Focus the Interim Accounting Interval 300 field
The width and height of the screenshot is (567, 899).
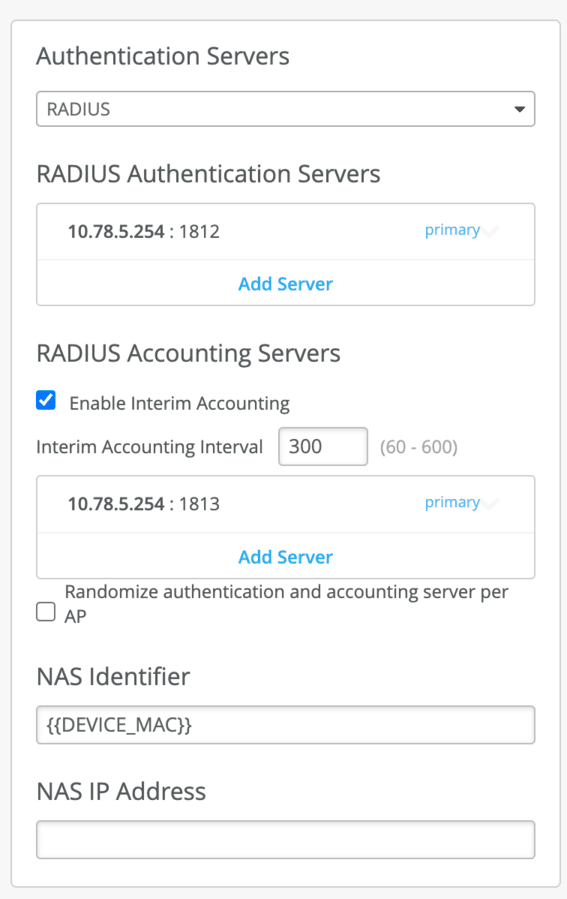pyautogui.click(x=323, y=446)
